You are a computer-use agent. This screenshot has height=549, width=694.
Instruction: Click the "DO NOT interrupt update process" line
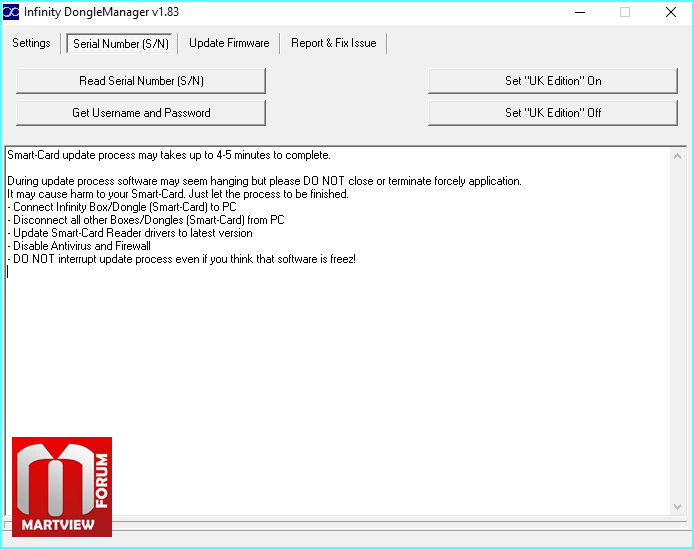(x=181, y=259)
